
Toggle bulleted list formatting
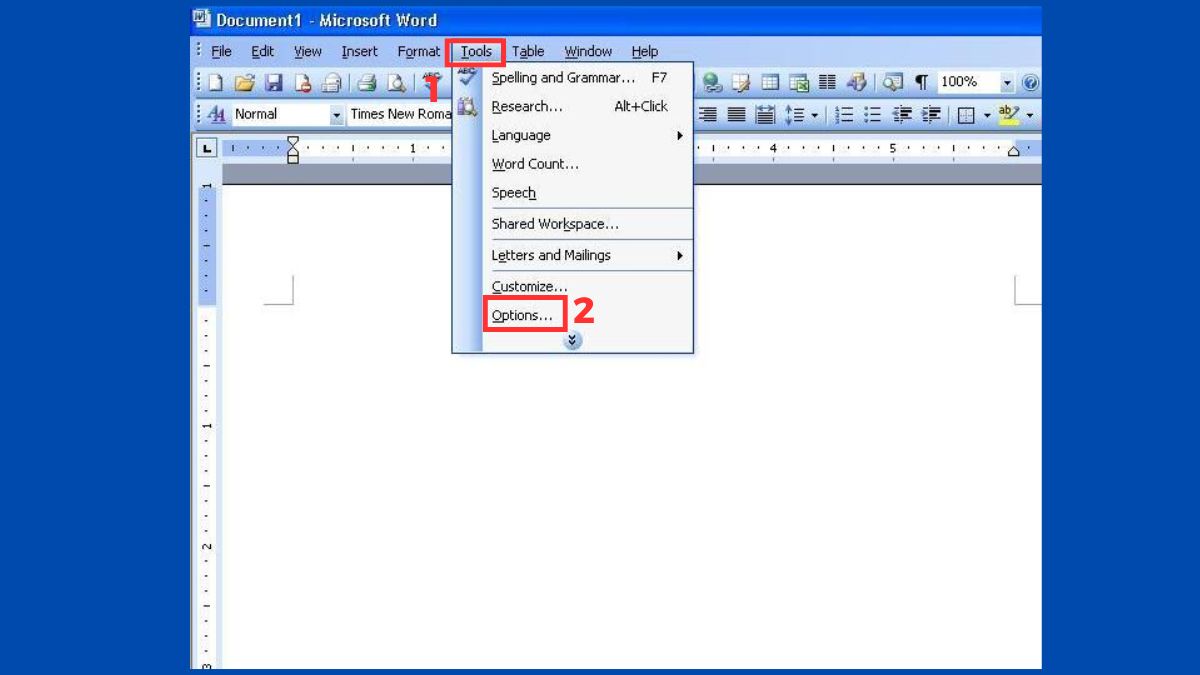[873, 115]
